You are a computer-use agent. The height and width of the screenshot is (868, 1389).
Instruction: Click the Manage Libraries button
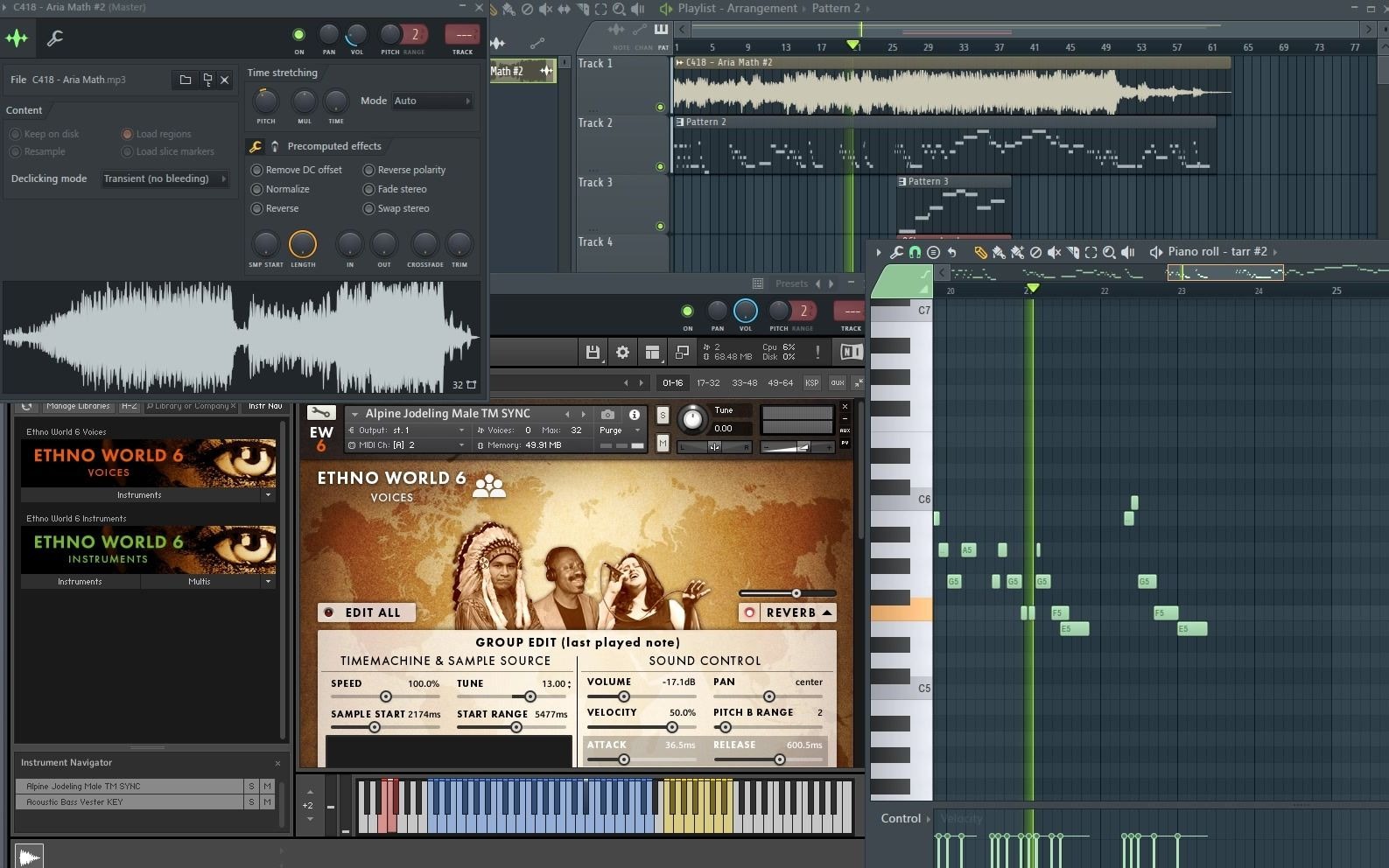(78, 406)
